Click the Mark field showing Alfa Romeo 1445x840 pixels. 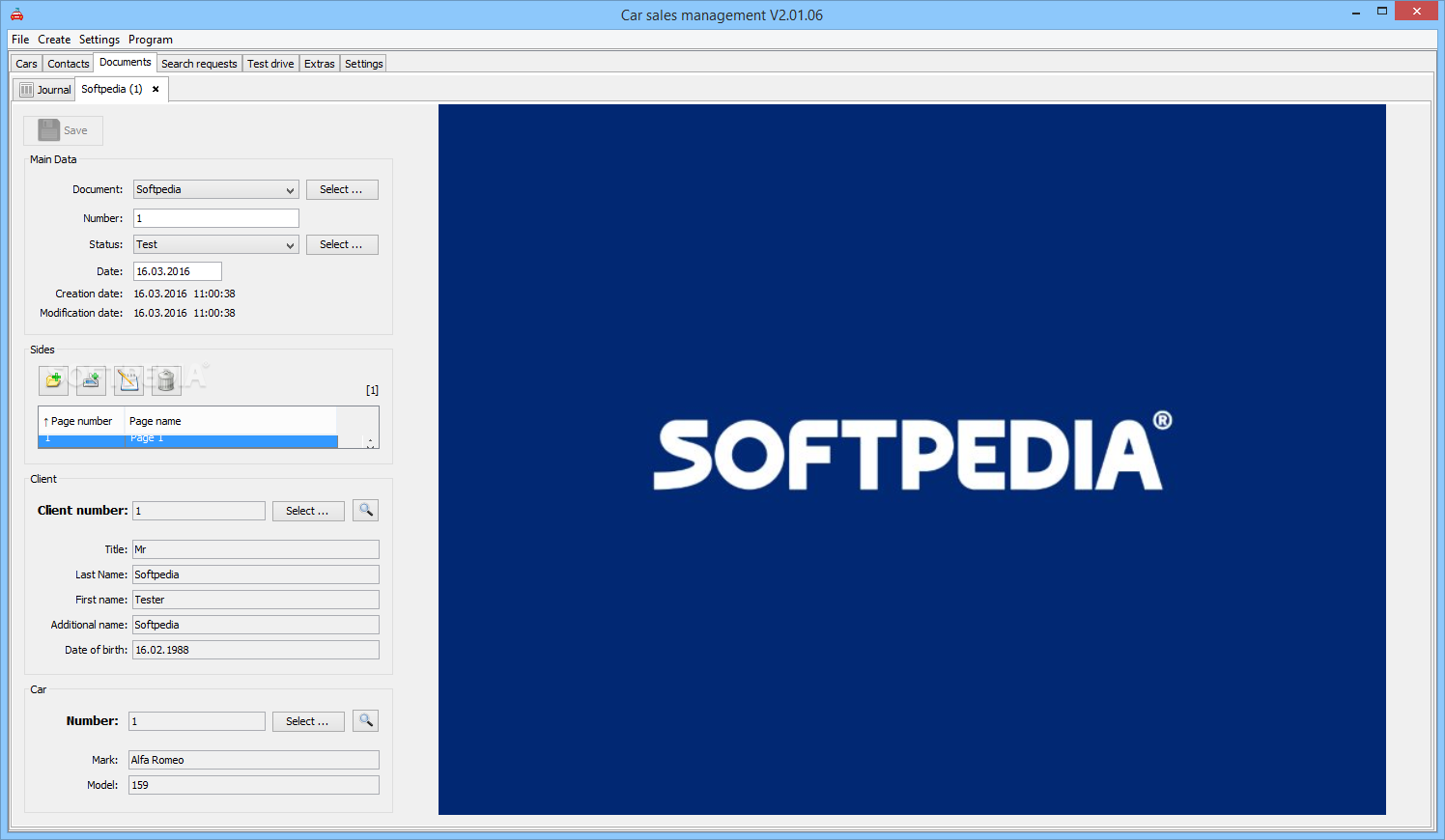pyautogui.click(x=254, y=760)
